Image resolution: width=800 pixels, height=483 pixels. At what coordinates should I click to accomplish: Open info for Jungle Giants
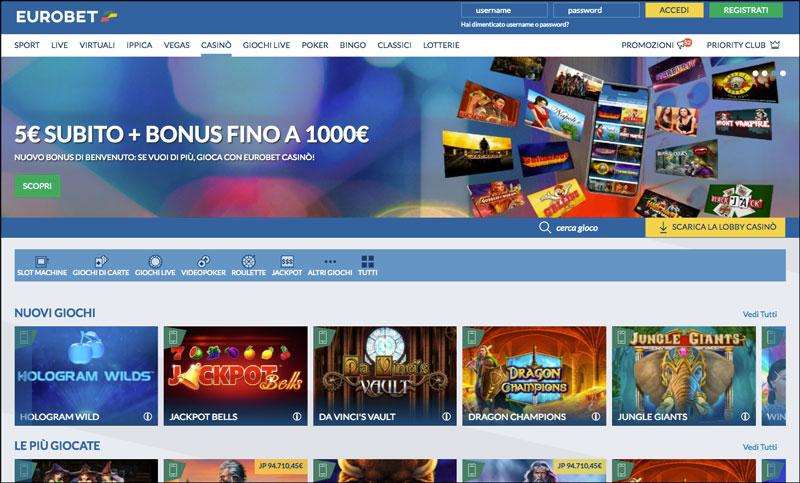(x=745, y=416)
